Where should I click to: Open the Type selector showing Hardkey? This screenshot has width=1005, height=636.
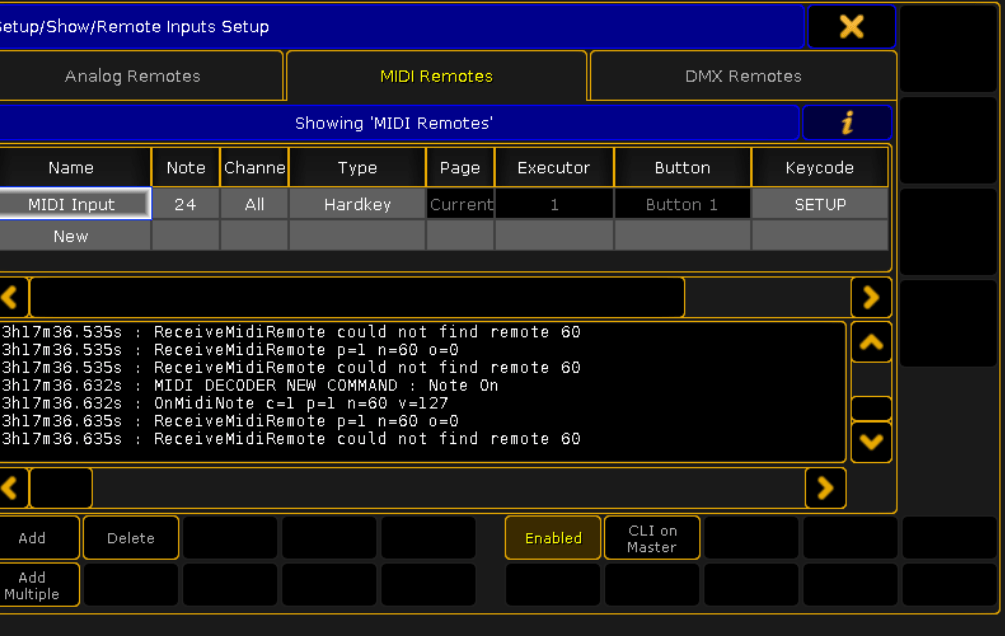356,204
